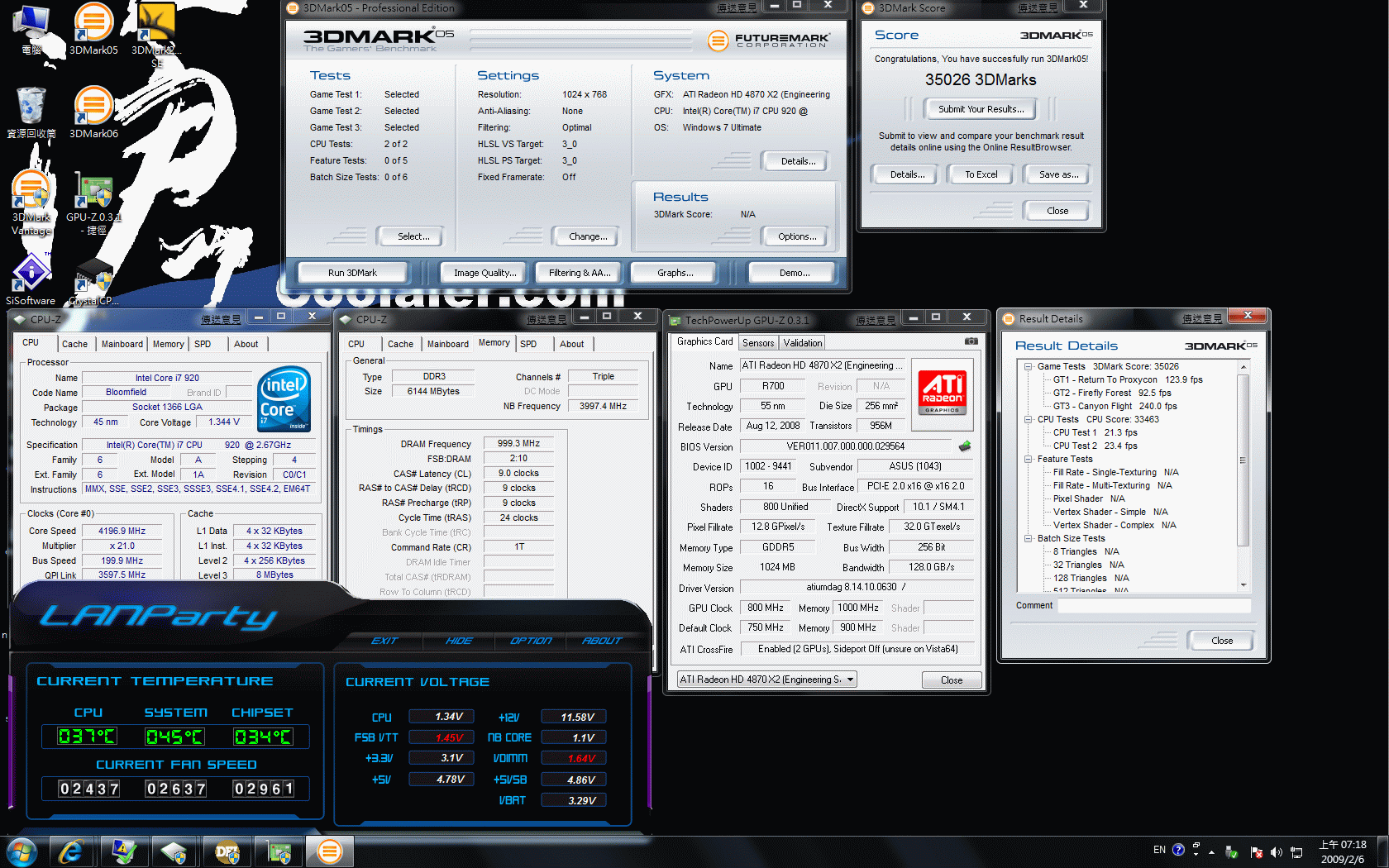This screenshot has width=1389, height=868.
Task: Click OPTION on the LANParty monitor panel
Action: point(530,641)
